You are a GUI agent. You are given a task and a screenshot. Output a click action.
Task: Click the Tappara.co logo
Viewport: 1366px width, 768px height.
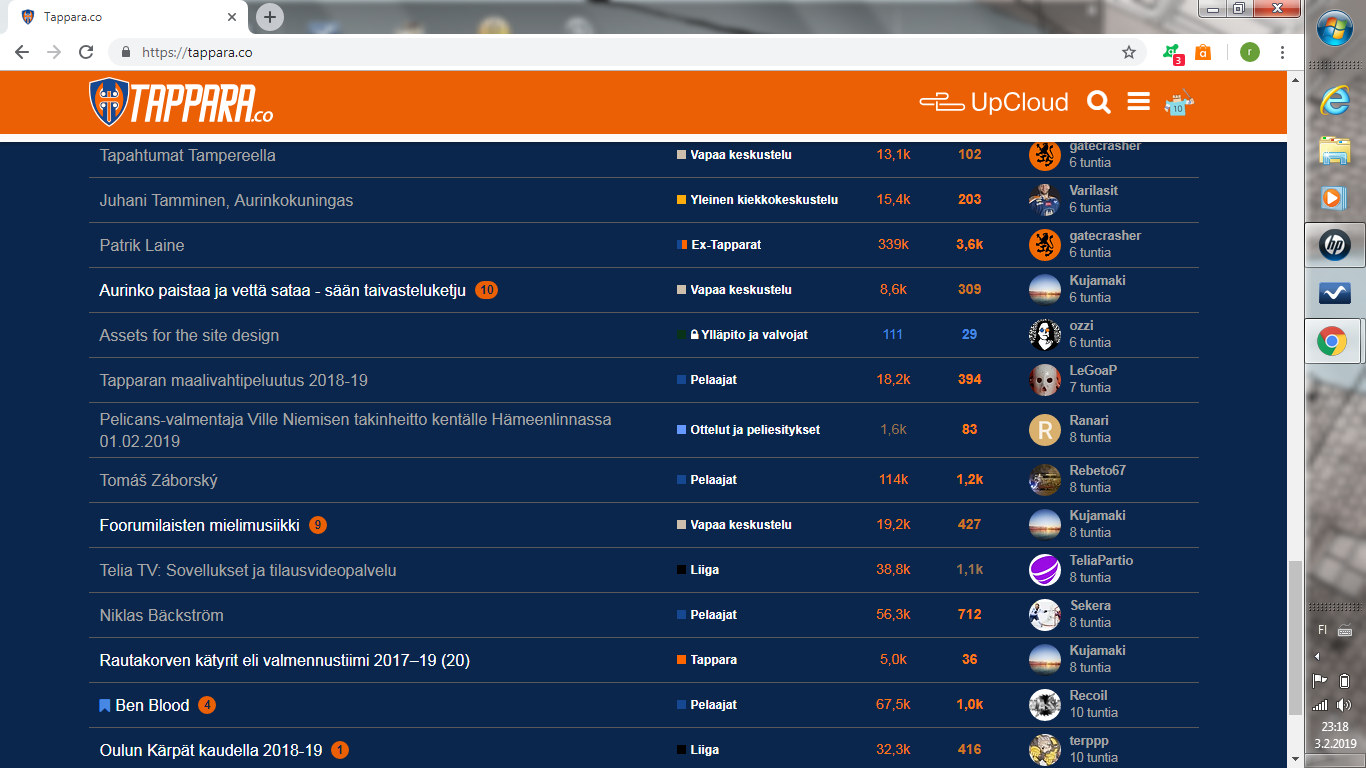[x=181, y=102]
